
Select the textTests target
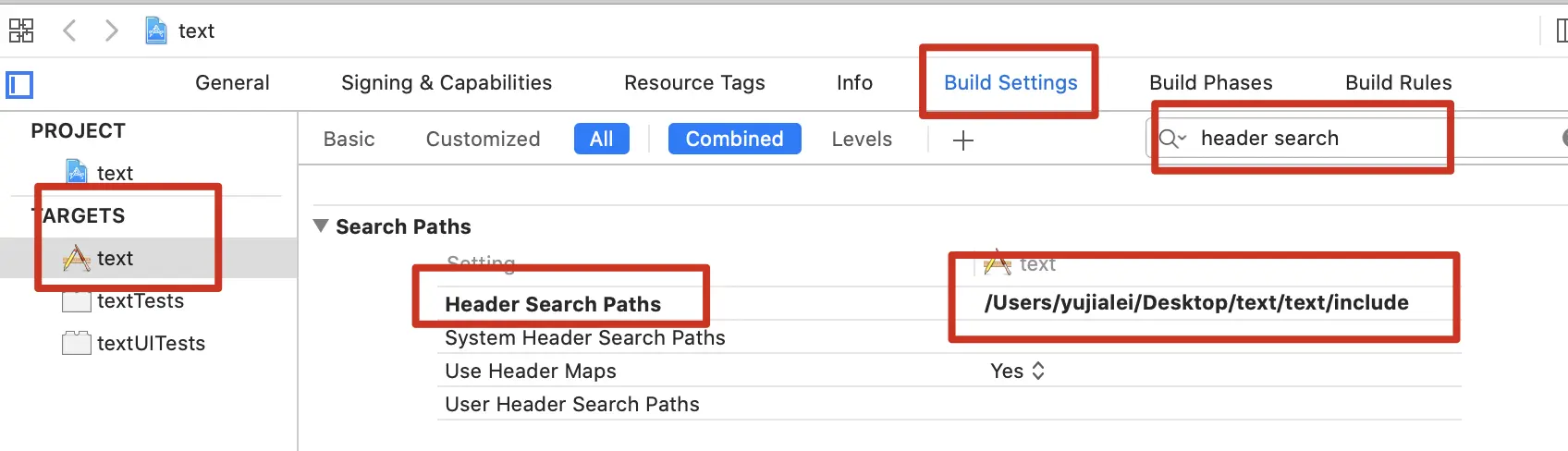(140, 301)
